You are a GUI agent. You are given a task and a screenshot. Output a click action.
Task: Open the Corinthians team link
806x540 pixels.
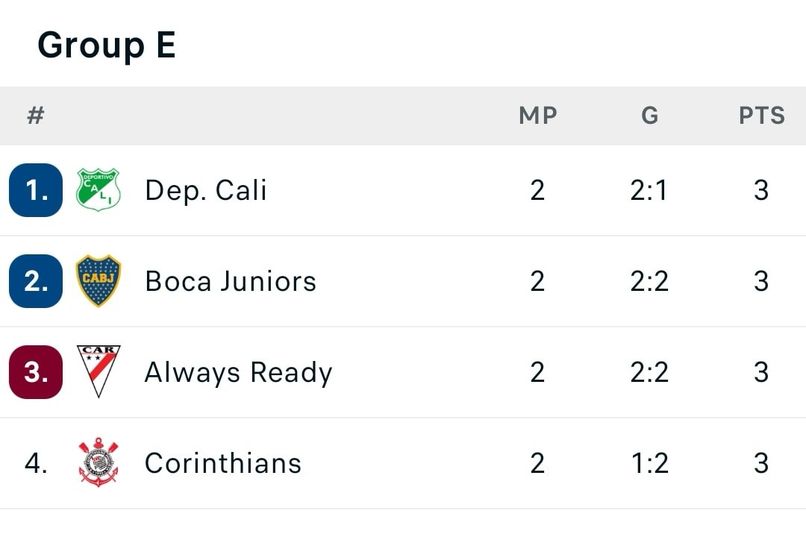pos(222,463)
